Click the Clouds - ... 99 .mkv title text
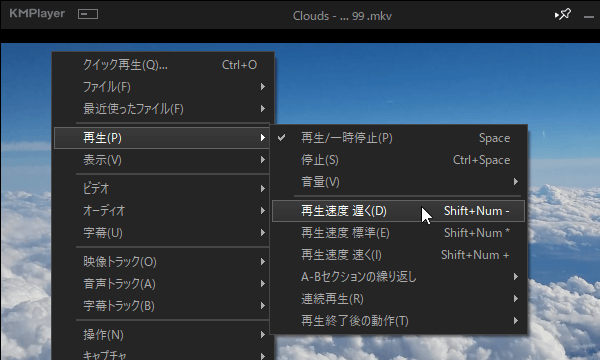The image size is (600, 360). coord(342,16)
